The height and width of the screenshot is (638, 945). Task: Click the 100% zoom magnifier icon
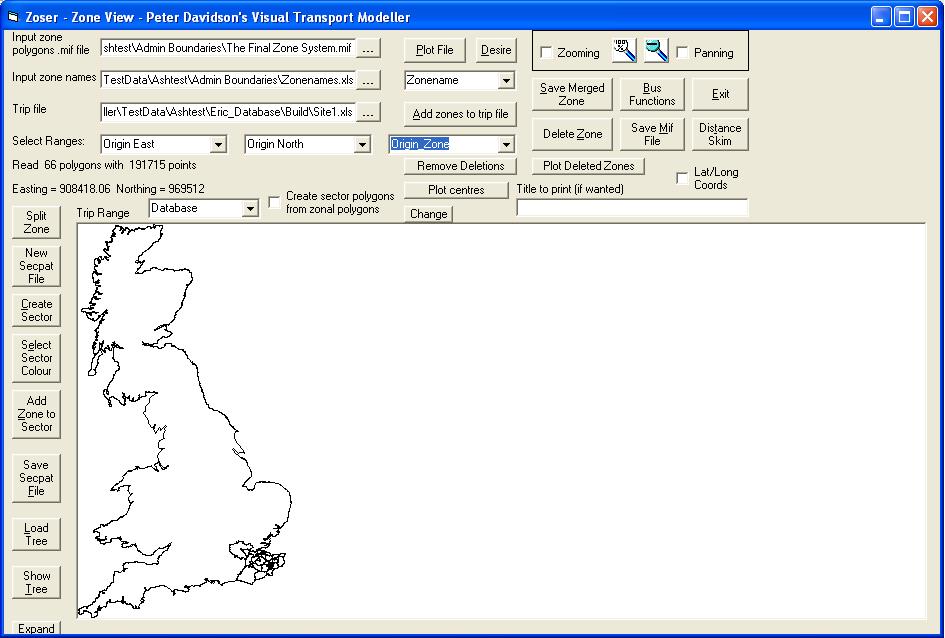point(624,51)
